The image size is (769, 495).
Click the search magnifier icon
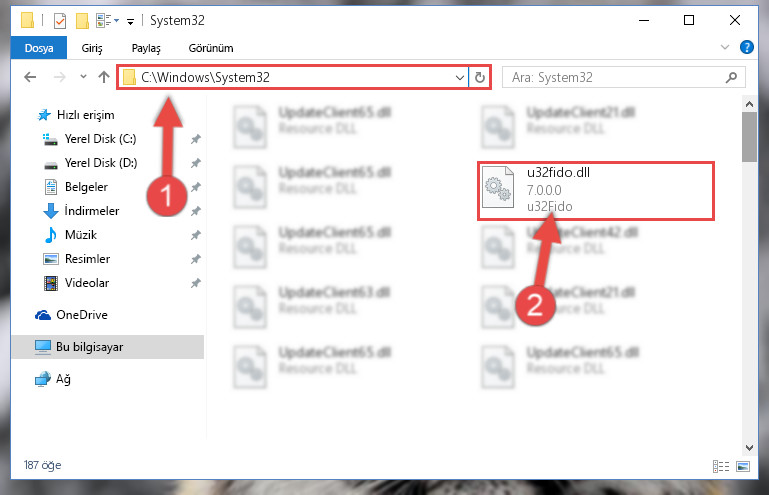731,77
